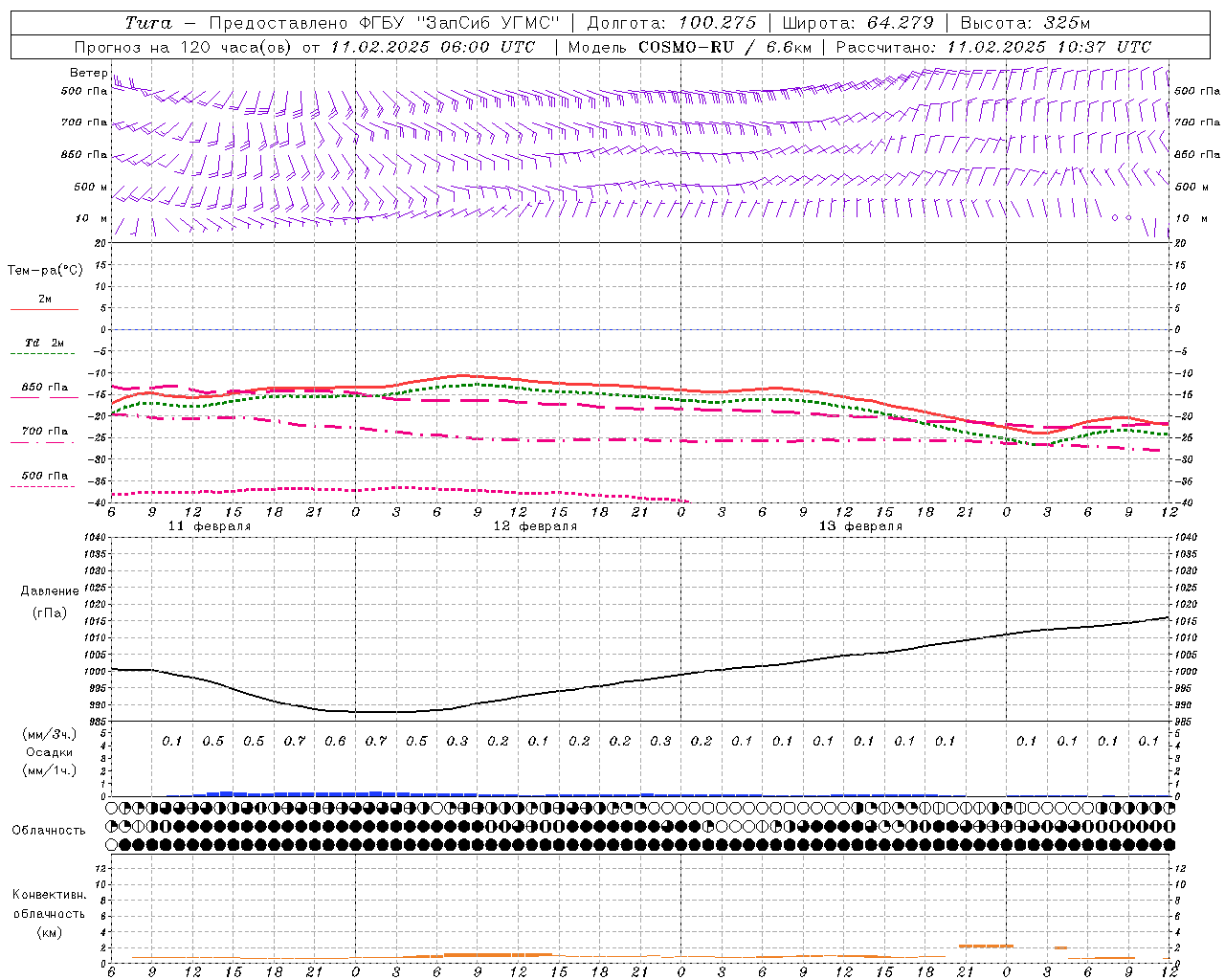
Task: Click the 13 февраля date label
Action: tap(860, 526)
